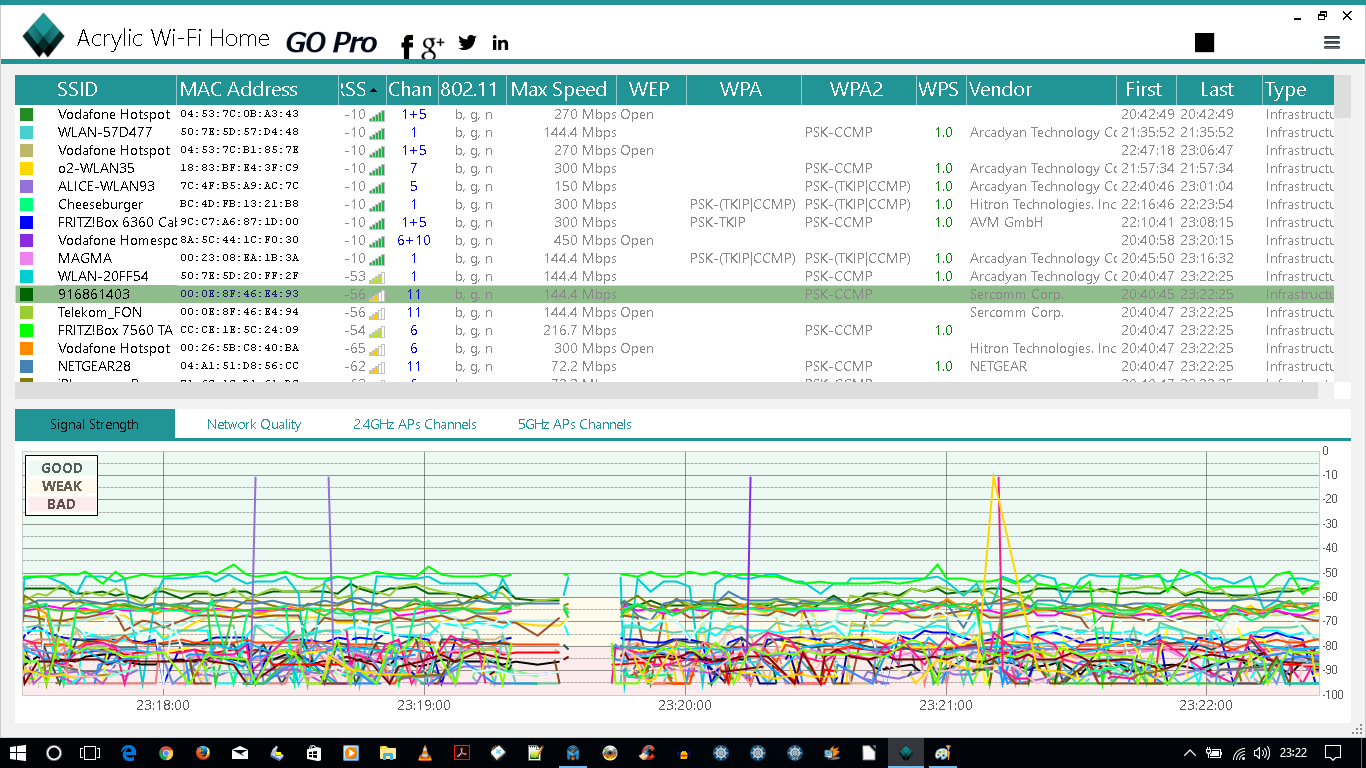Click color swatch of ALICE-WLAN93

(x=26, y=186)
